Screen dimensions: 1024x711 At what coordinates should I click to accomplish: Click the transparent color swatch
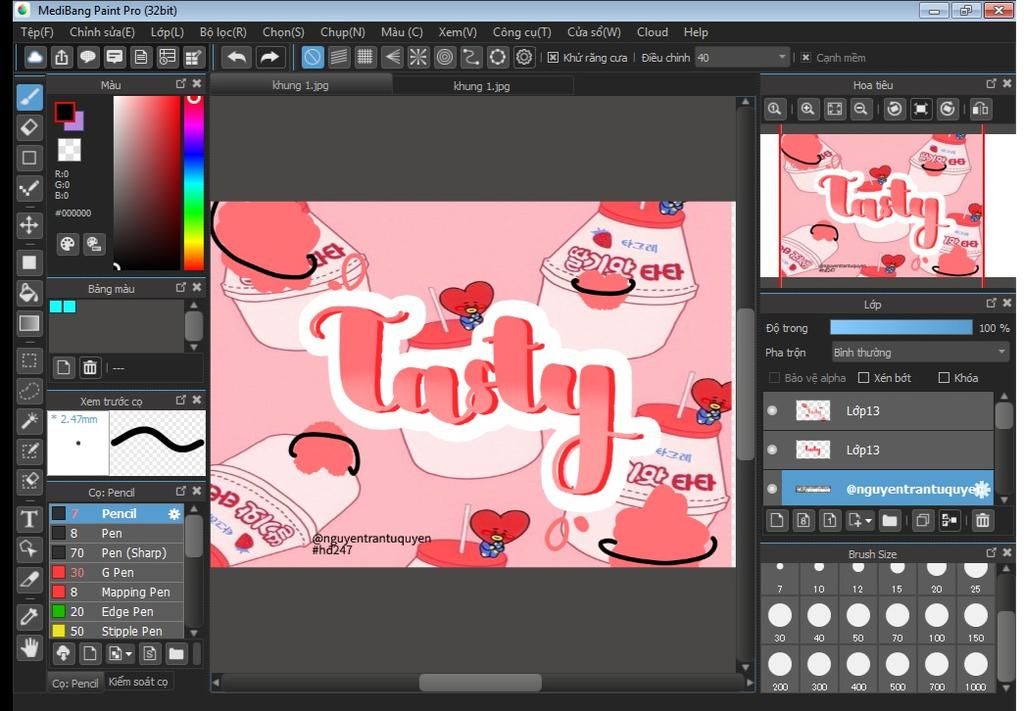(69, 150)
